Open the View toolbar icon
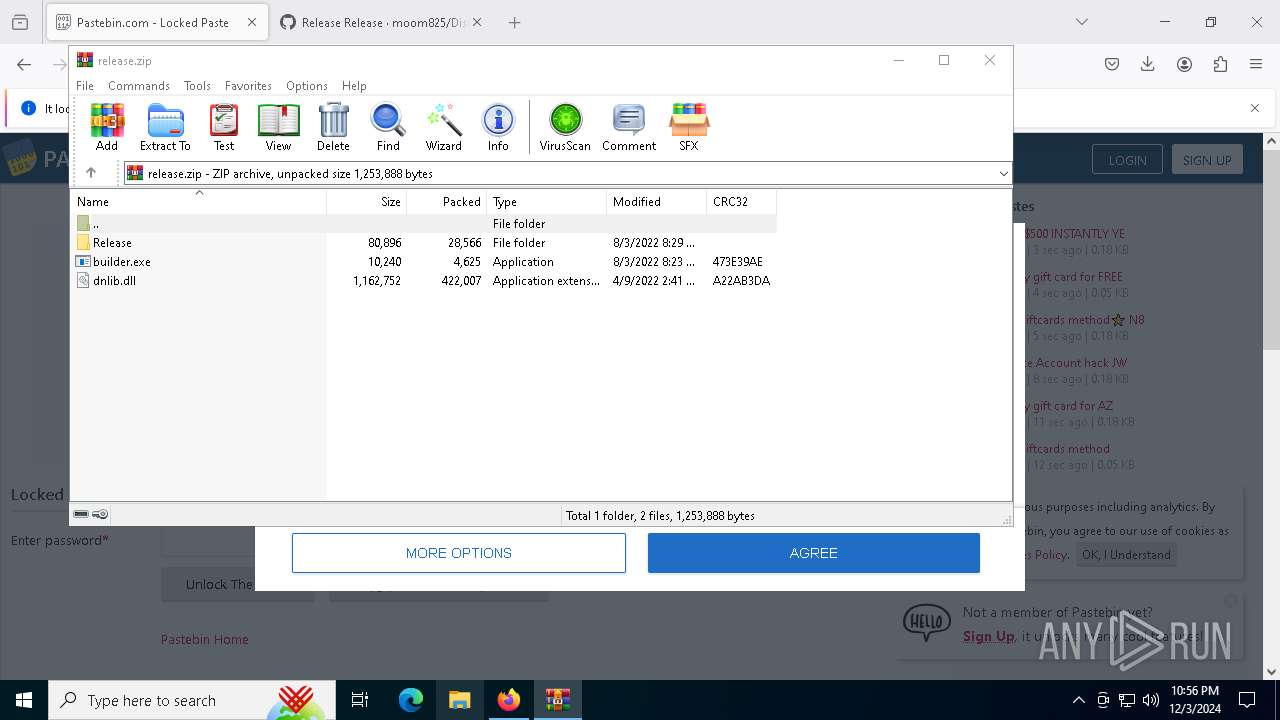Image resolution: width=1280 pixels, height=720 pixels. (x=278, y=127)
